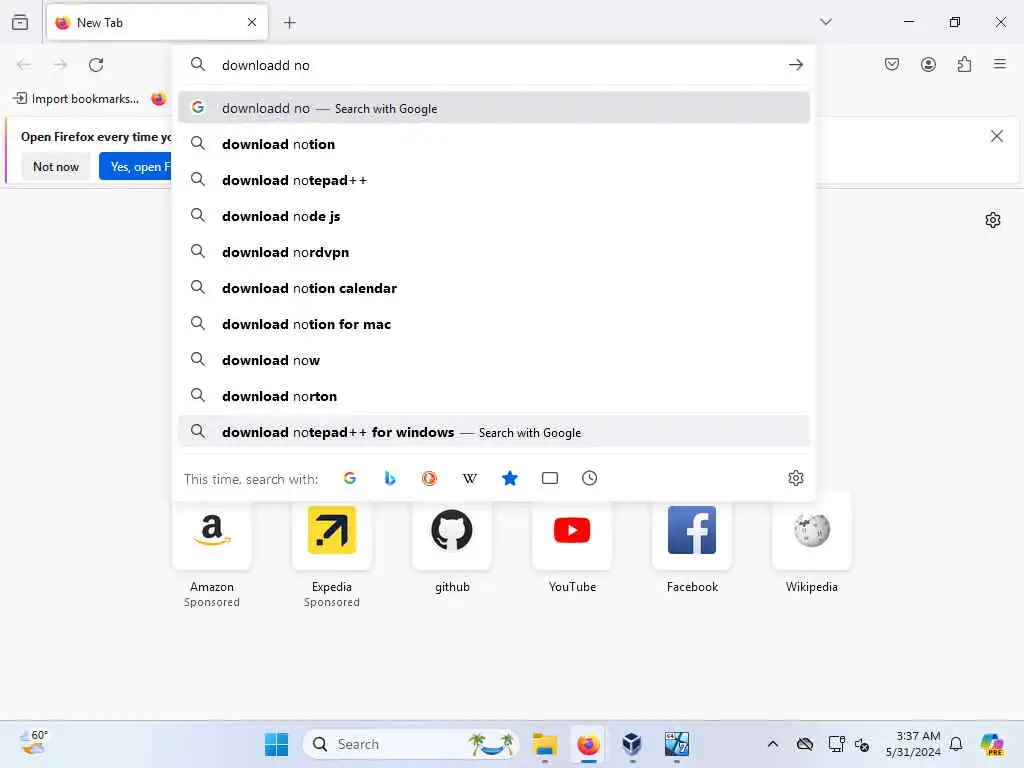Open search settings gear in dropdown
The width and height of the screenshot is (1024, 768).
pyautogui.click(x=795, y=478)
